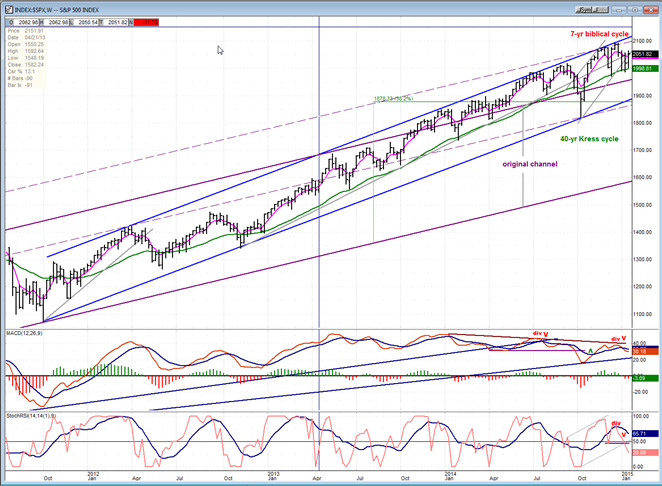Click the blue 65.71 StochRSI value tag

645,434
